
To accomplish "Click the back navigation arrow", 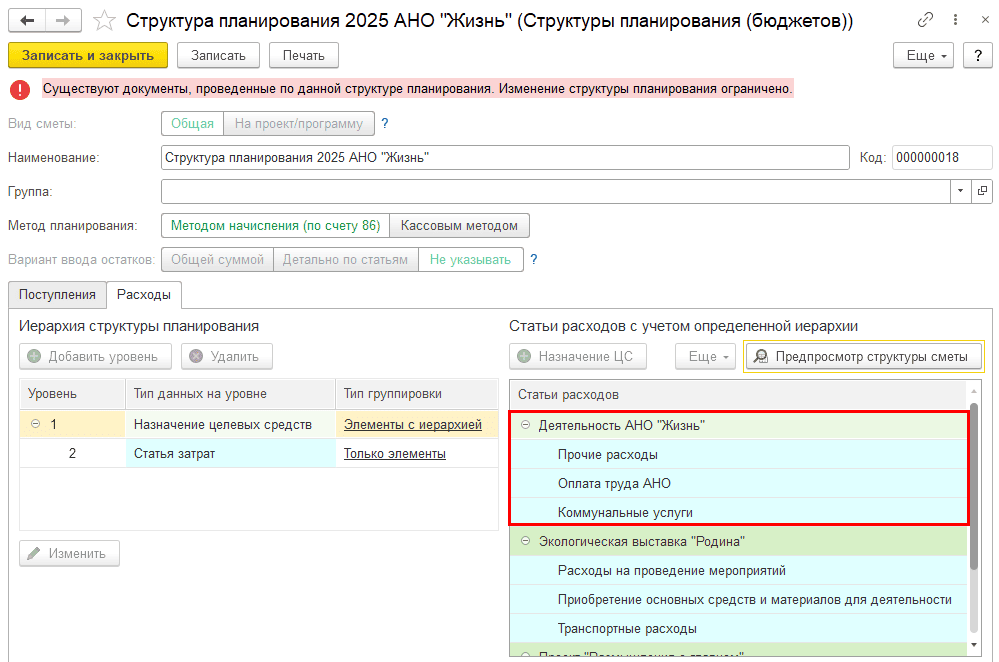I will 27,21.
